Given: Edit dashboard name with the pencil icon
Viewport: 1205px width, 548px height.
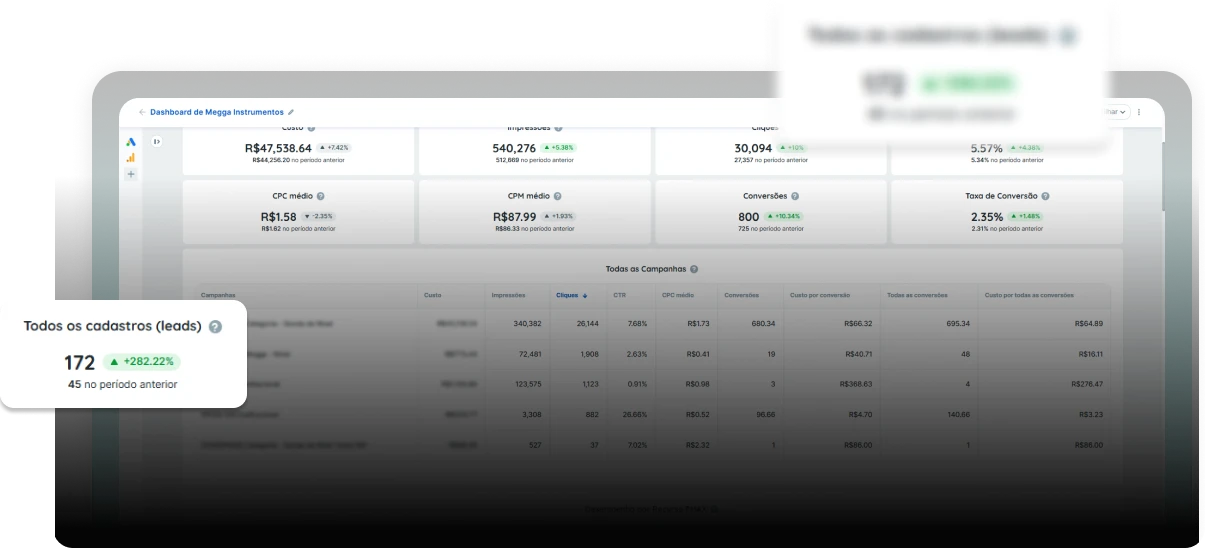Looking at the screenshot, I should (291, 112).
